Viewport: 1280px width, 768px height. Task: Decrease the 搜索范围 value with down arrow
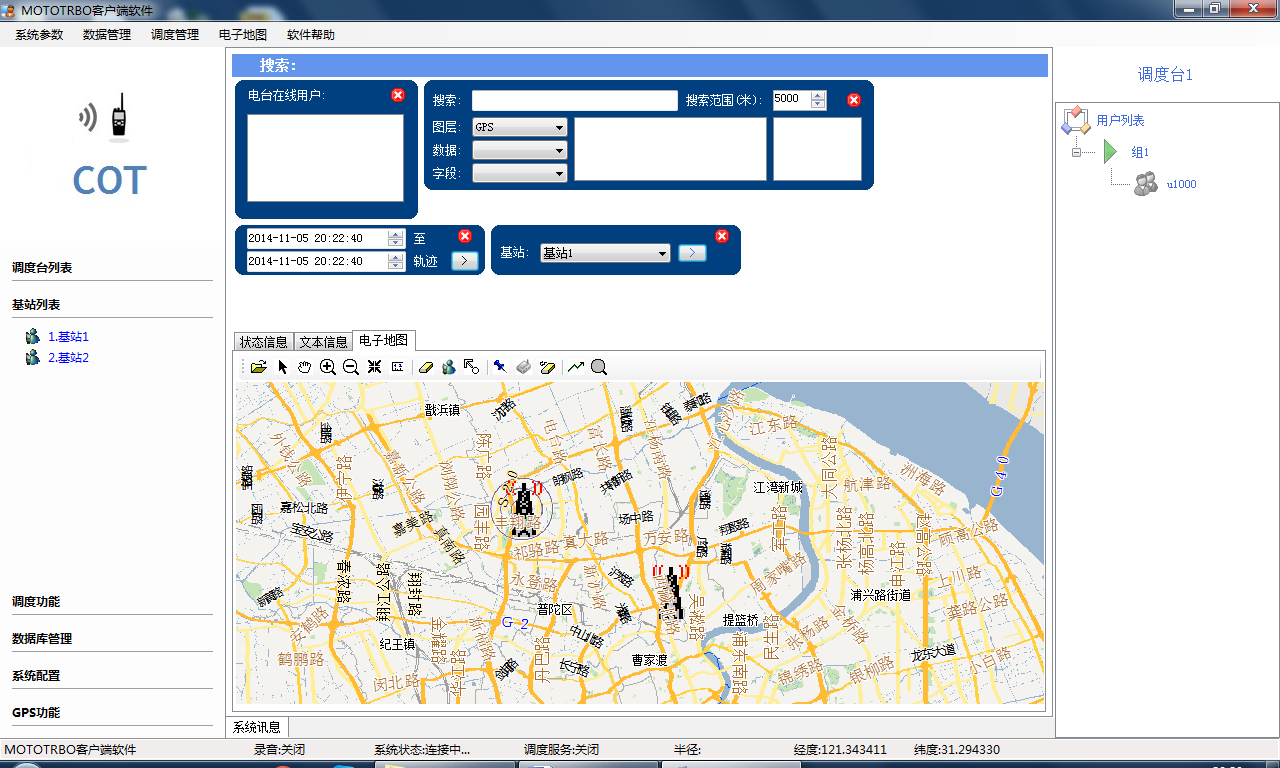tap(819, 104)
